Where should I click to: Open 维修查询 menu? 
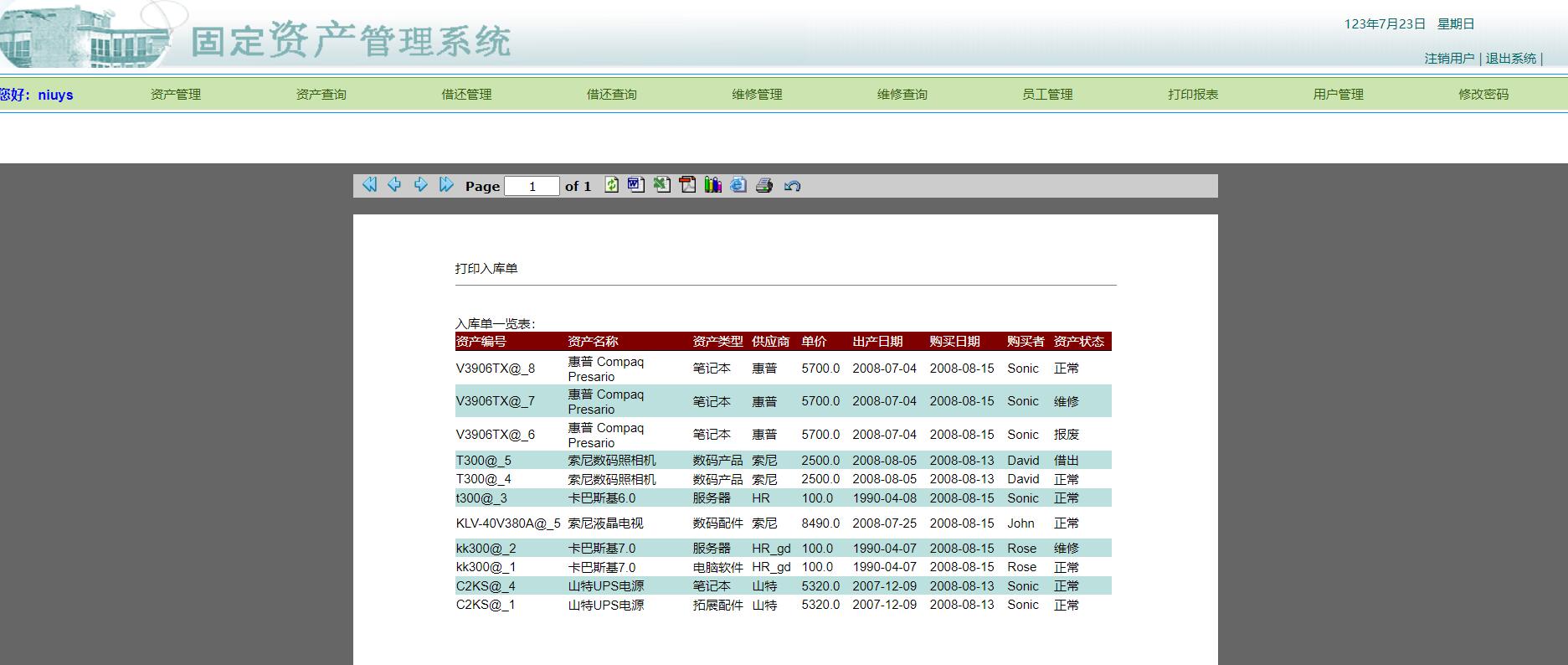click(902, 95)
